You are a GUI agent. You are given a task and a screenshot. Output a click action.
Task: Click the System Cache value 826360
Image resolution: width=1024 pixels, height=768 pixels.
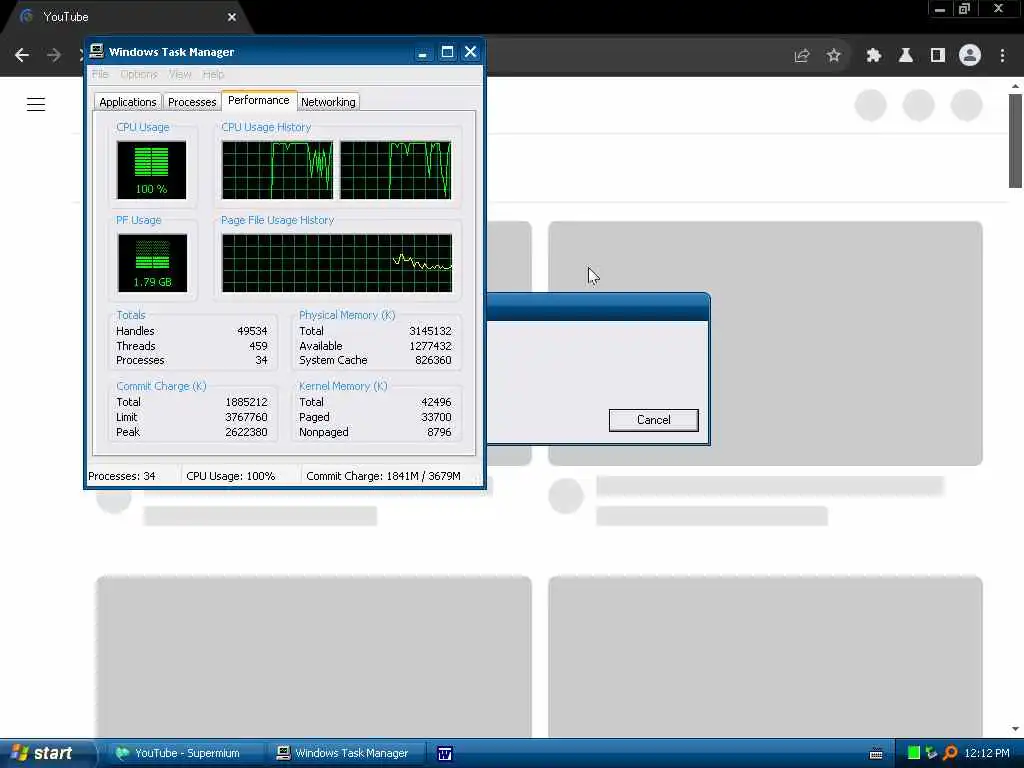433,360
